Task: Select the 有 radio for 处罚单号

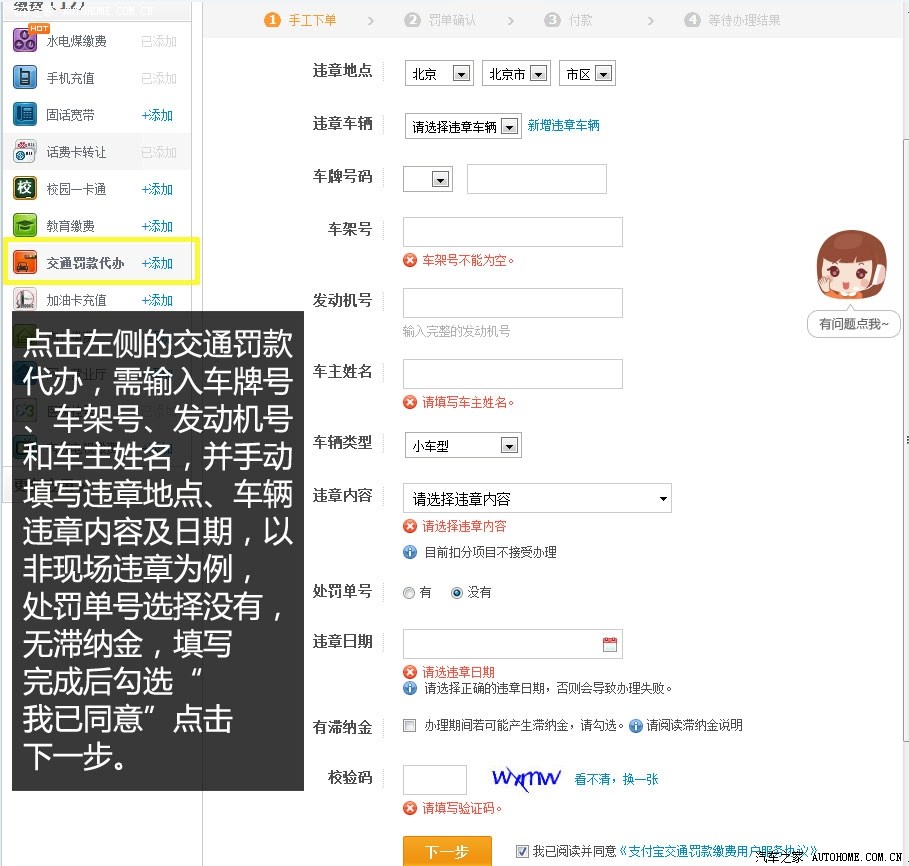Action: (x=409, y=592)
